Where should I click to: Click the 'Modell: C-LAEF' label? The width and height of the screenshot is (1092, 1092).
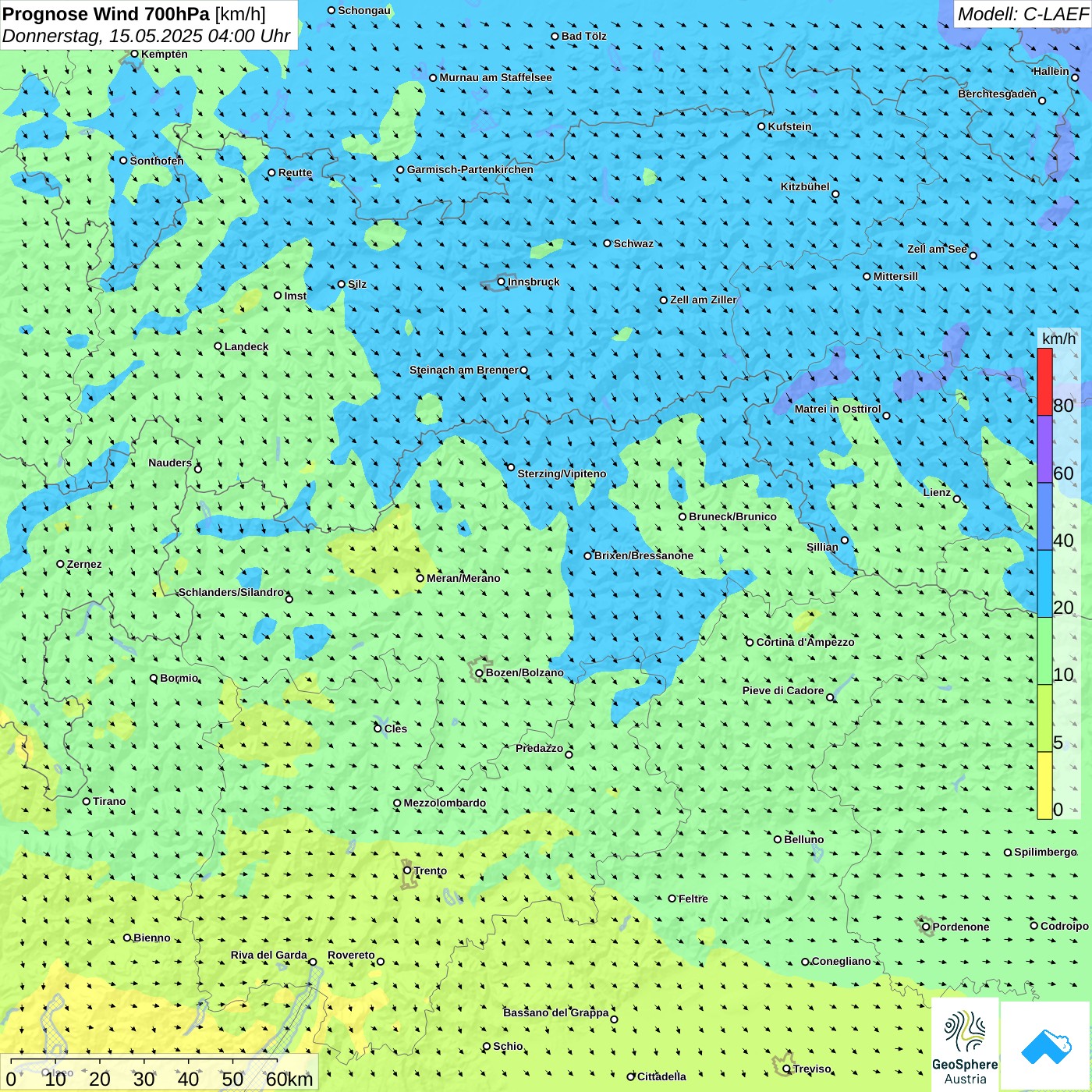click(1022, 14)
